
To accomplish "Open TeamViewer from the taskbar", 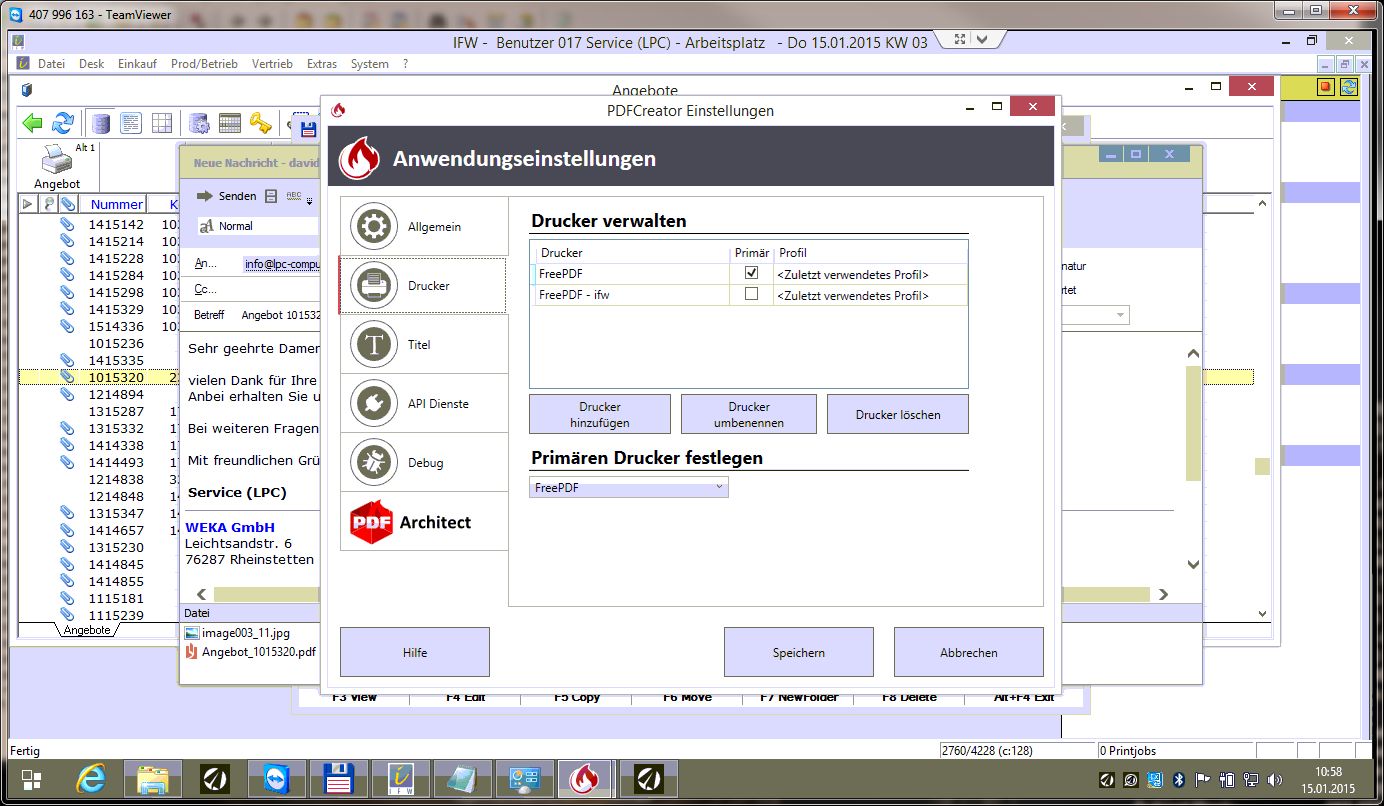I will tap(273, 778).
